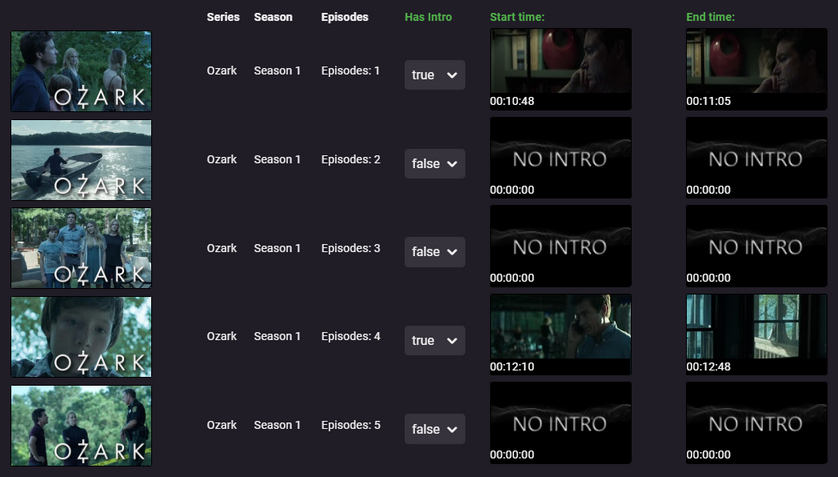Open start time frame at 00:10:48

coord(561,69)
